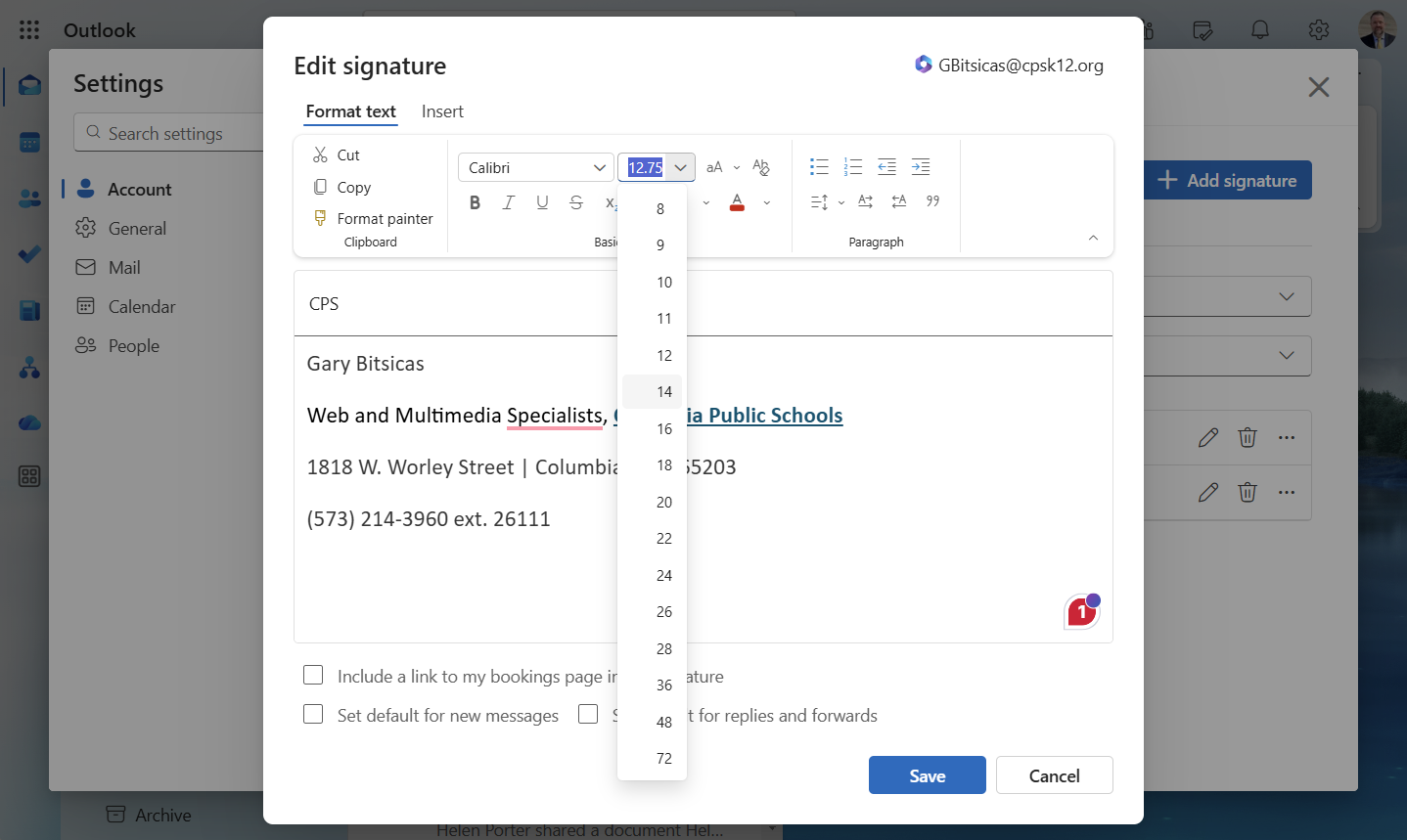Set left-to-right text direction
The image size is (1407, 840).
point(865,201)
